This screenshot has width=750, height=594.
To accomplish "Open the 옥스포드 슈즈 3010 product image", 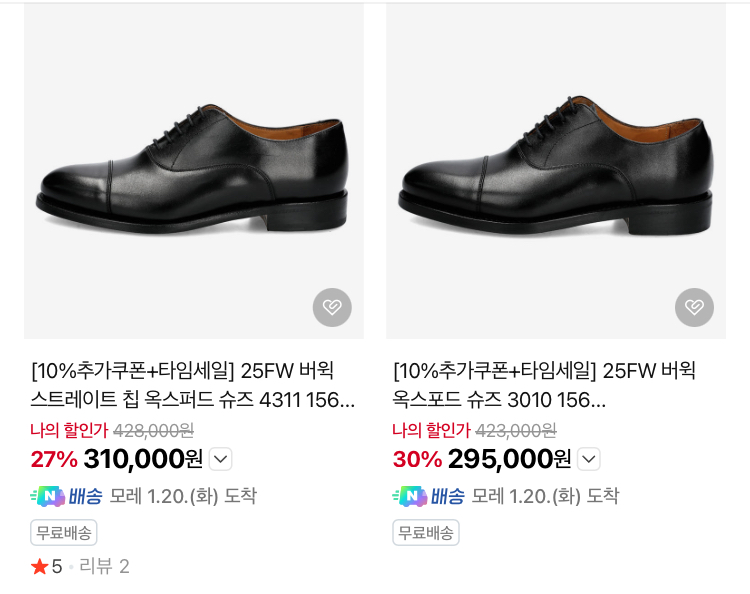I will pyautogui.click(x=556, y=170).
